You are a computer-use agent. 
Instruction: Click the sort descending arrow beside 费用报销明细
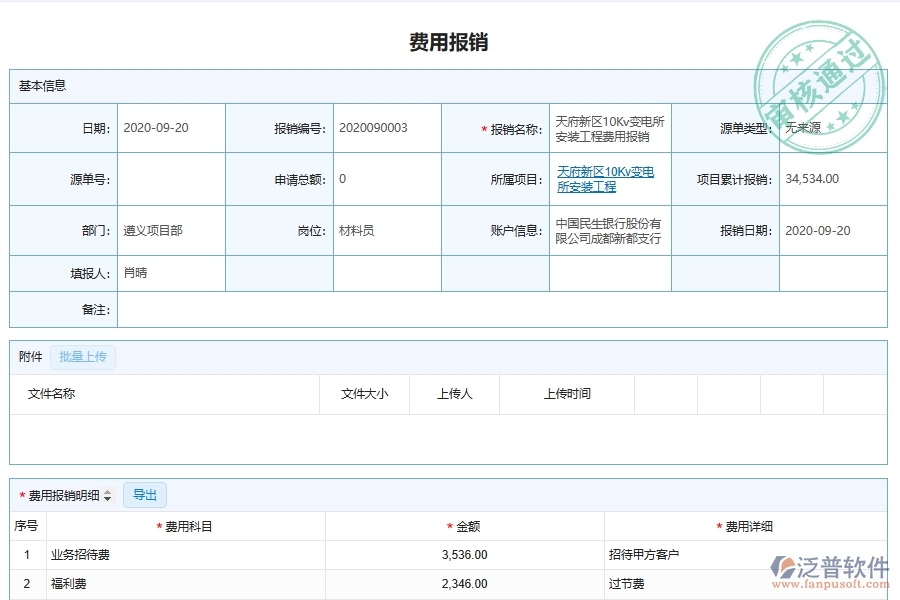(108, 498)
